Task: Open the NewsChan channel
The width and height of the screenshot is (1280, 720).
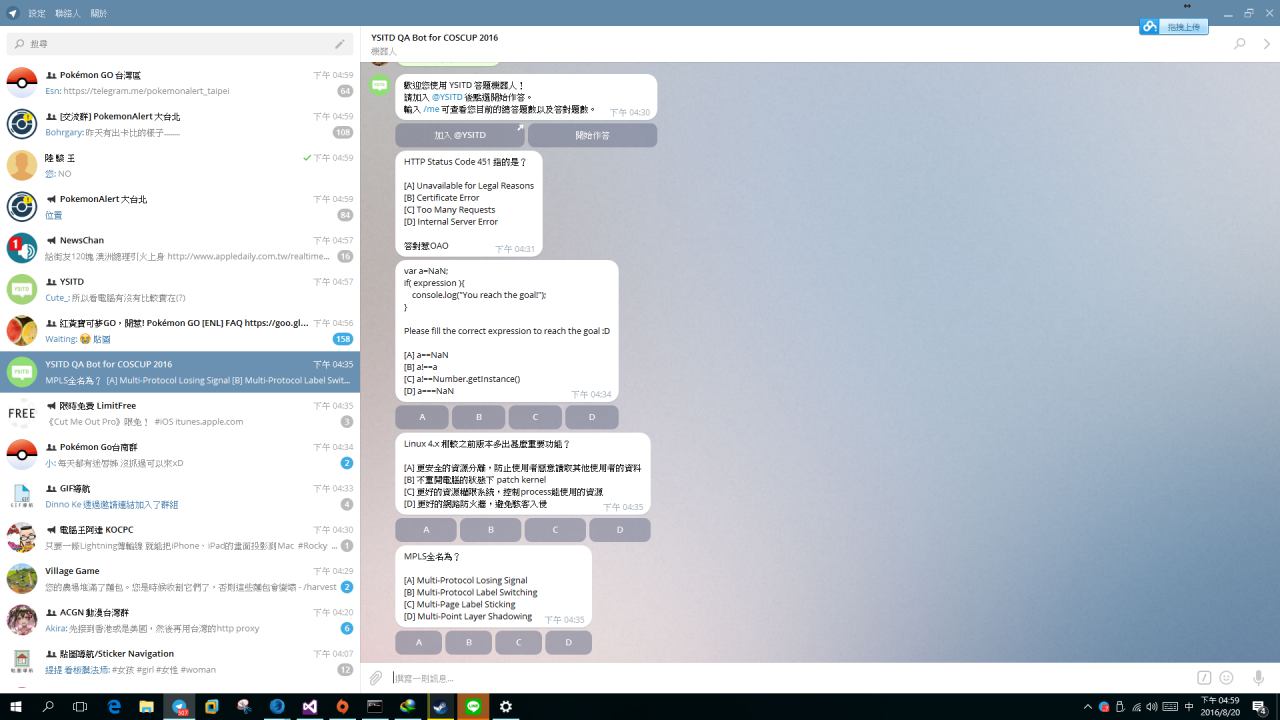Action: click(180, 248)
